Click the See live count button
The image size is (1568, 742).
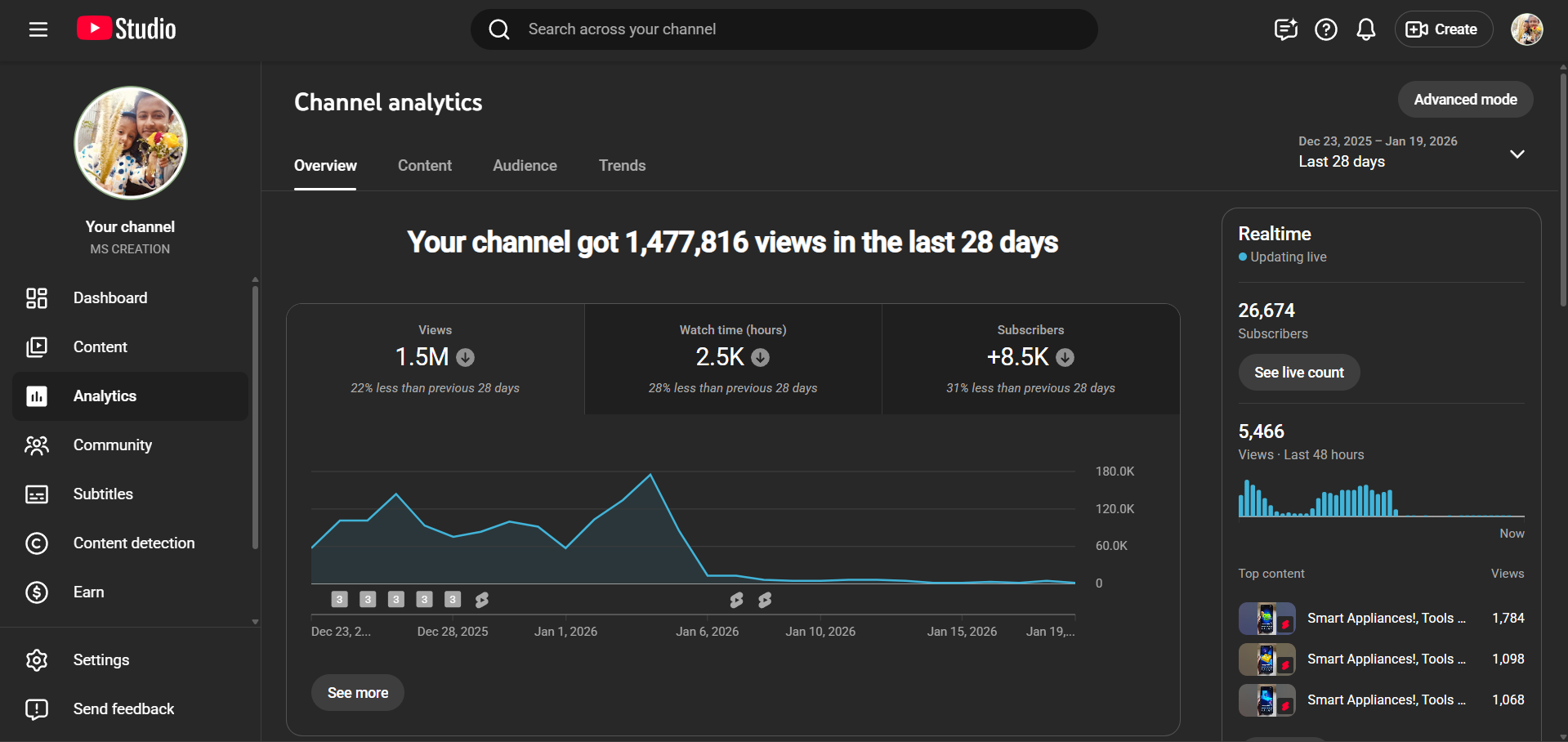(1298, 373)
